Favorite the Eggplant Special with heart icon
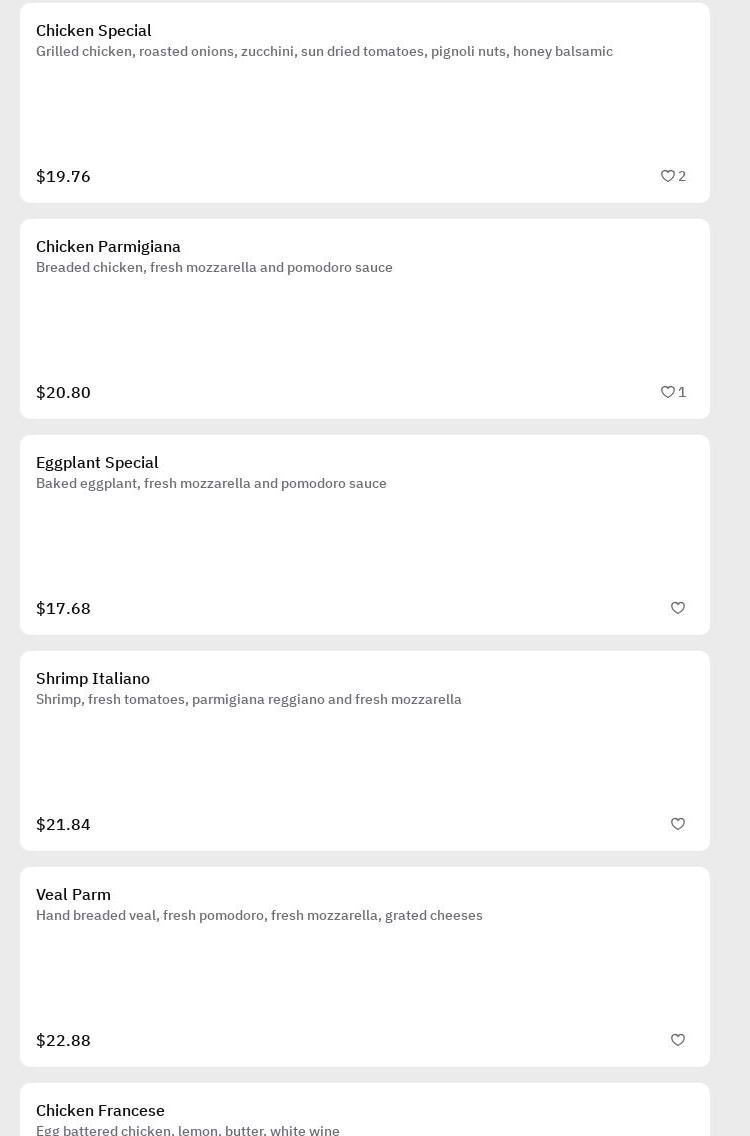 coord(678,608)
